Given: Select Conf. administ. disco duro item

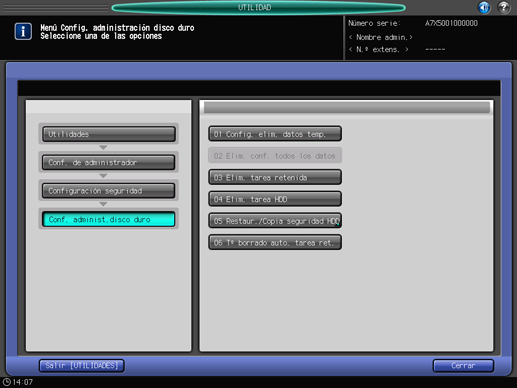Looking at the screenshot, I should [109, 219].
